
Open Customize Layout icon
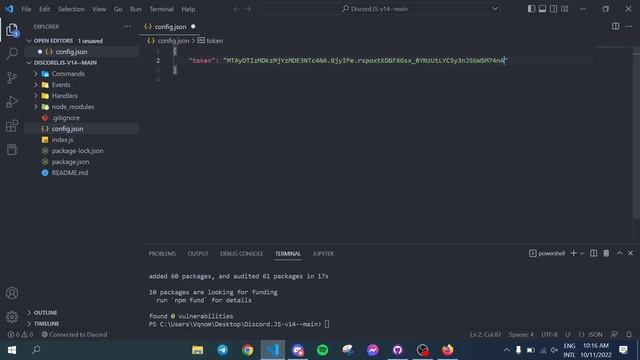tap(564, 9)
